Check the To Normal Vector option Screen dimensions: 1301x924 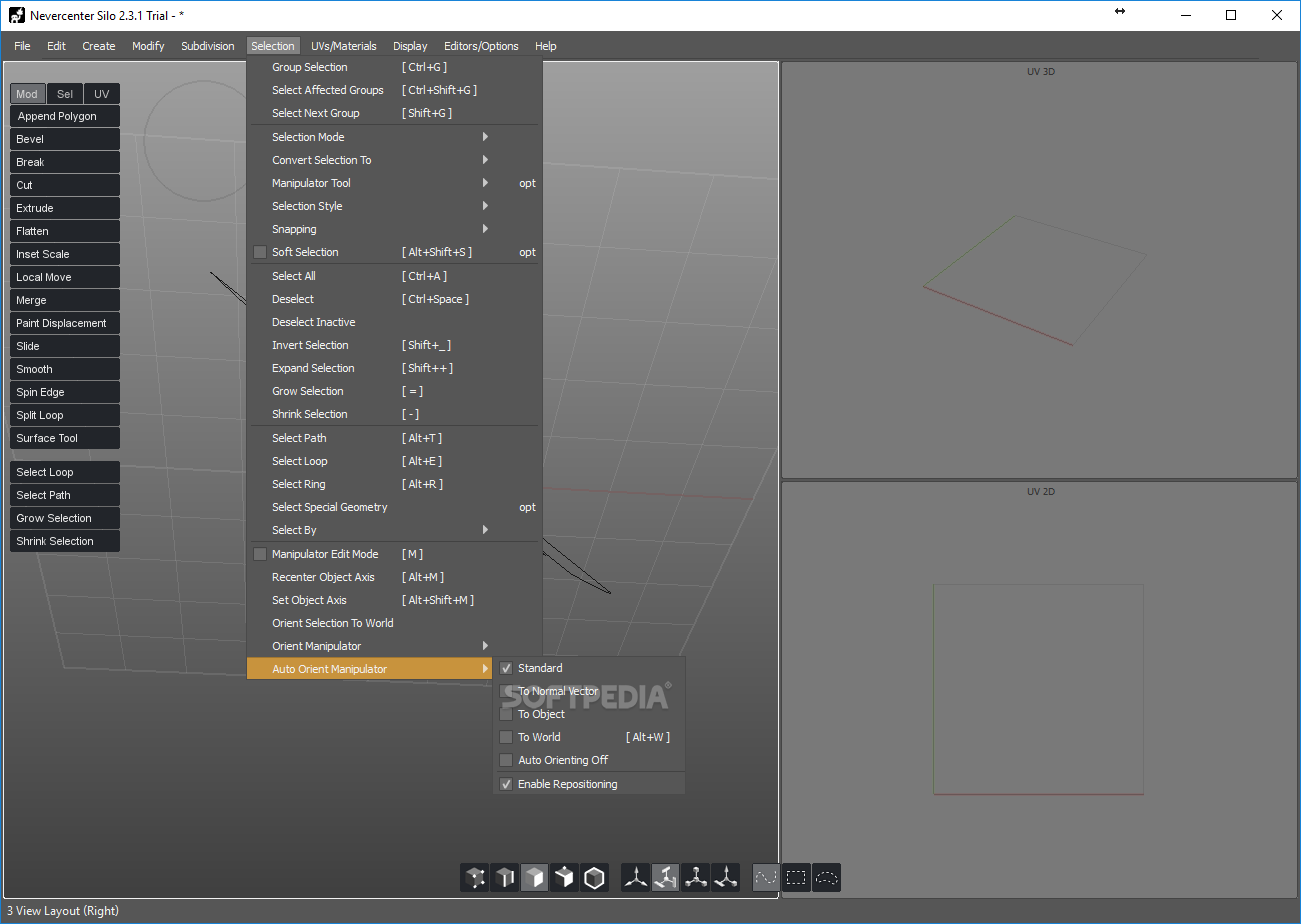point(506,691)
